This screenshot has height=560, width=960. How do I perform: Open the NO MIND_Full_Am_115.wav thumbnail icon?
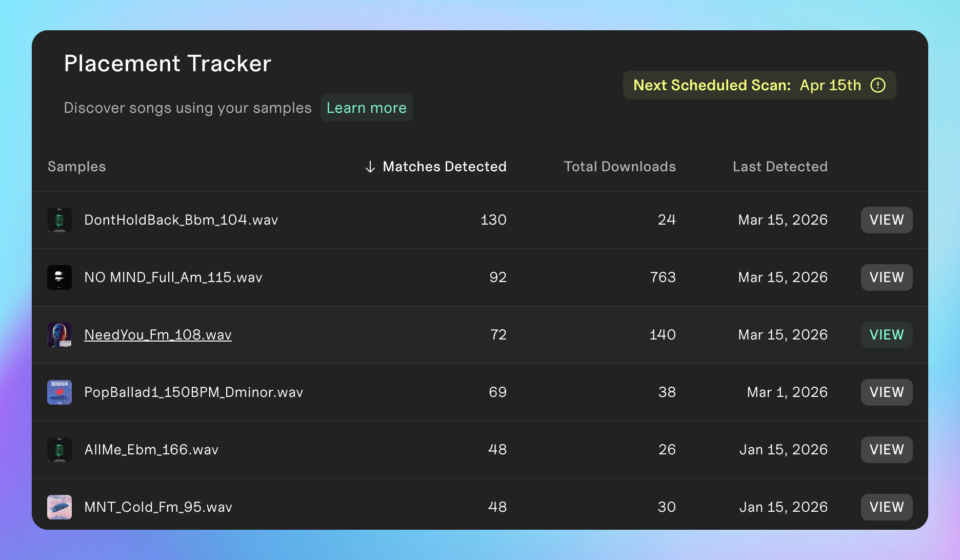click(59, 277)
